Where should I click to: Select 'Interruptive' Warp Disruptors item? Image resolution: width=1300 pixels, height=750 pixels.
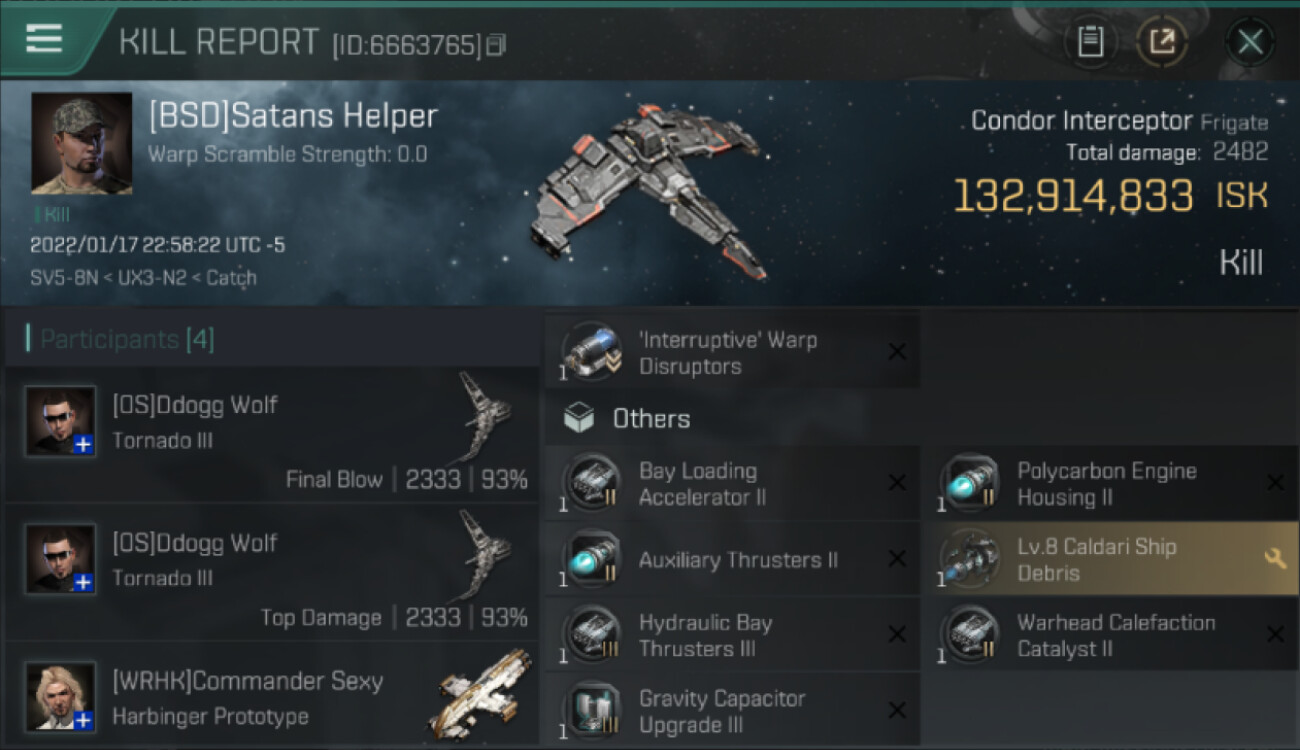pyautogui.click(x=733, y=353)
